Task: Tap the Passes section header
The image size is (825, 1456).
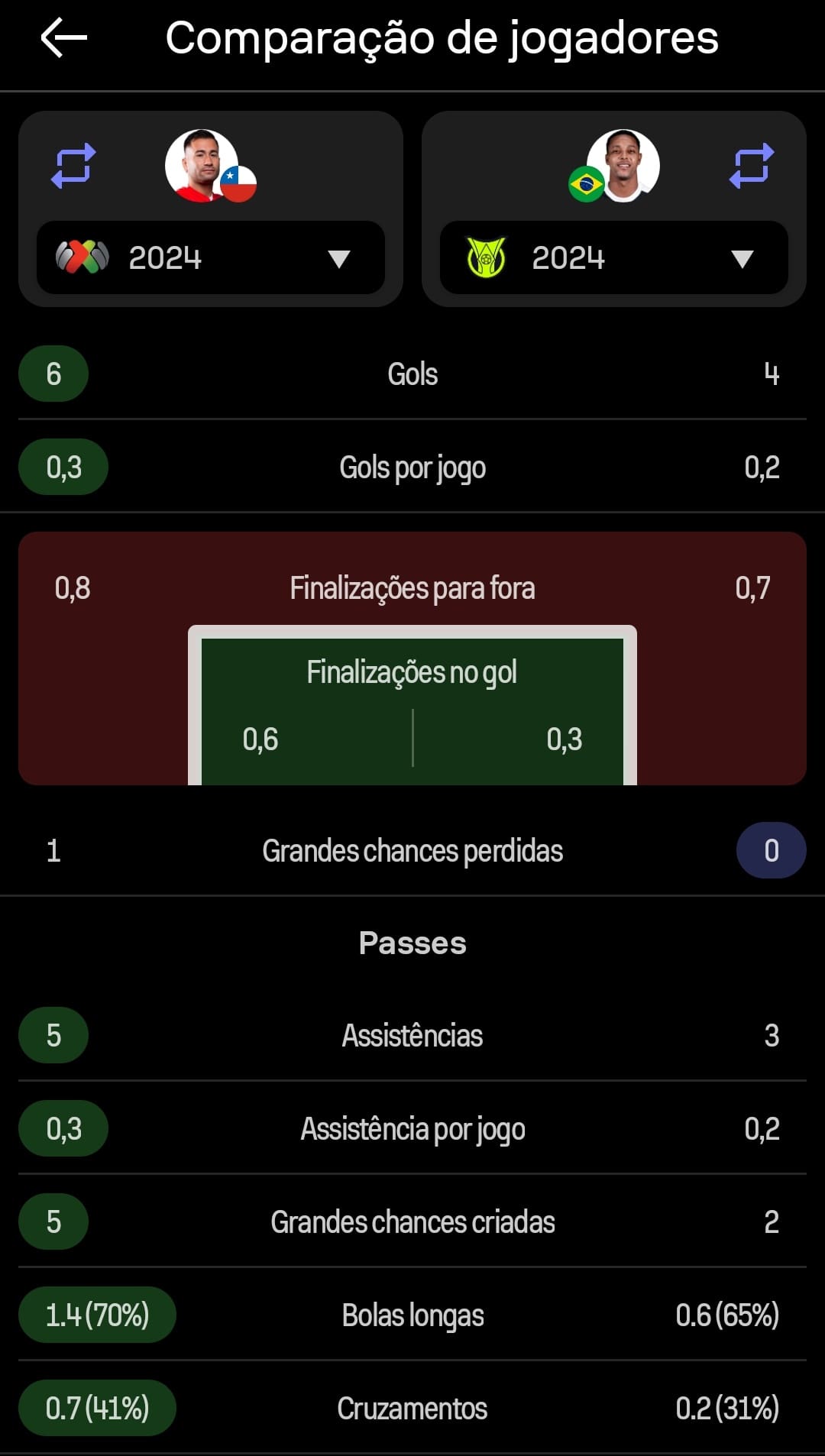Action: tap(412, 943)
